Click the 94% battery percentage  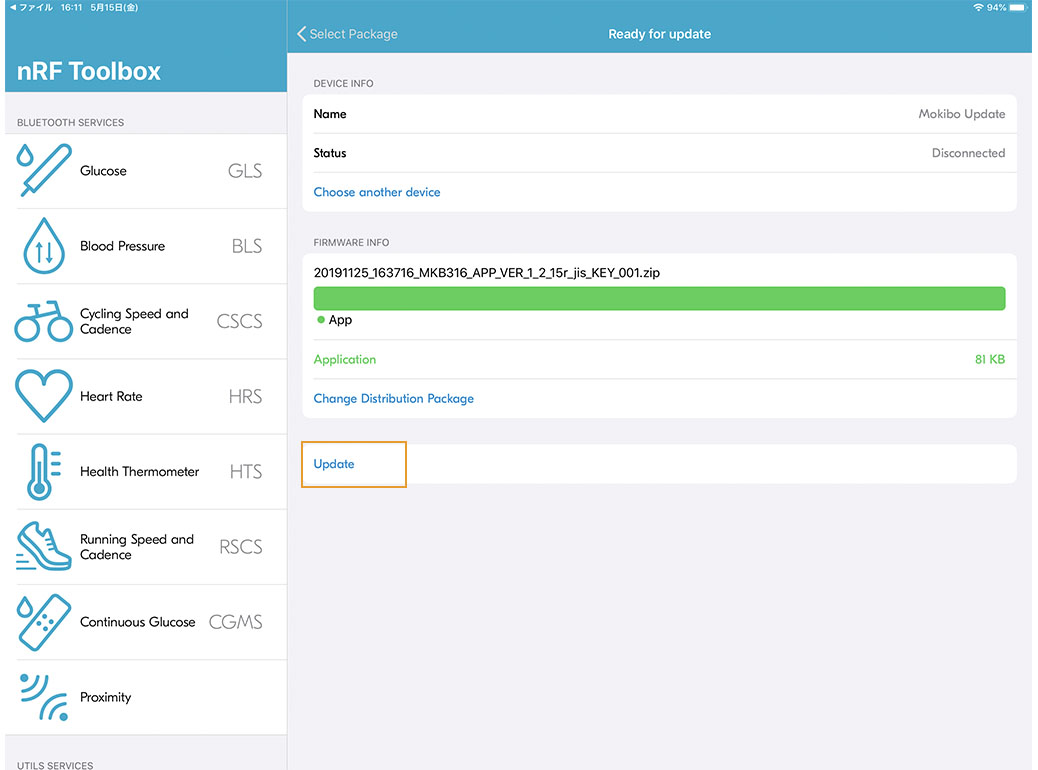[x=996, y=7]
